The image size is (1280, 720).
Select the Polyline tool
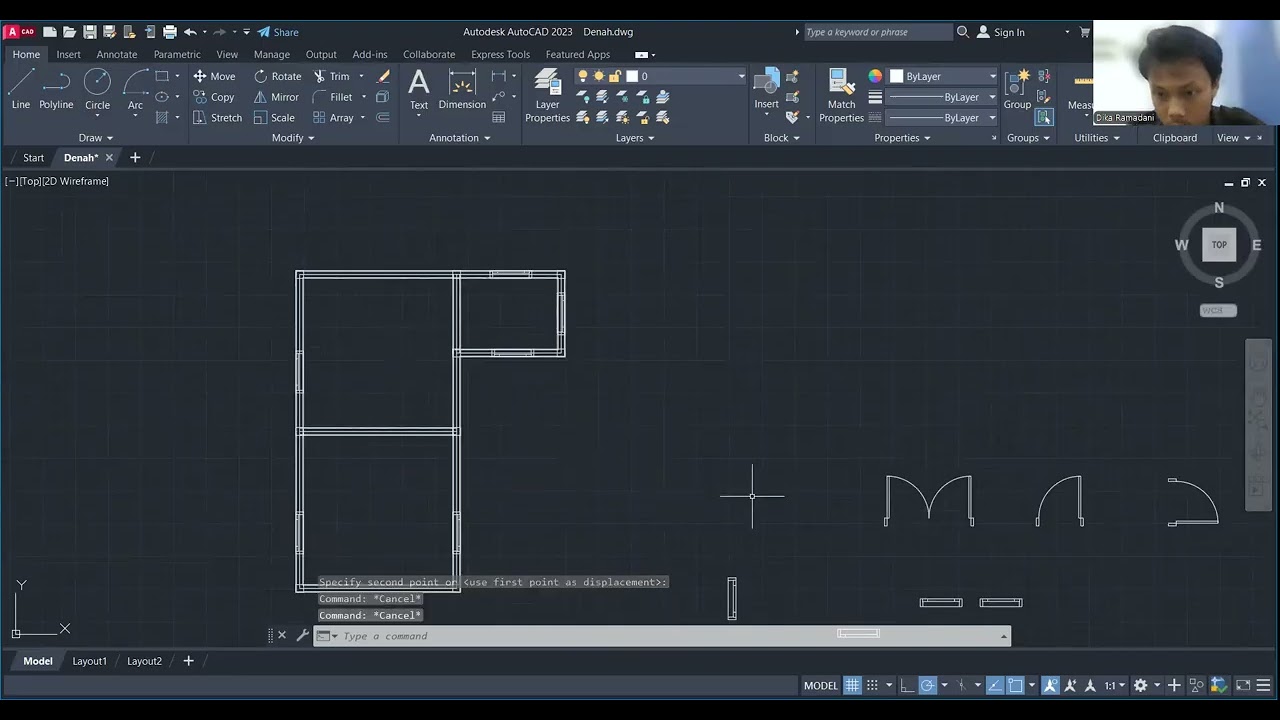pyautogui.click(x=56, y=89)
